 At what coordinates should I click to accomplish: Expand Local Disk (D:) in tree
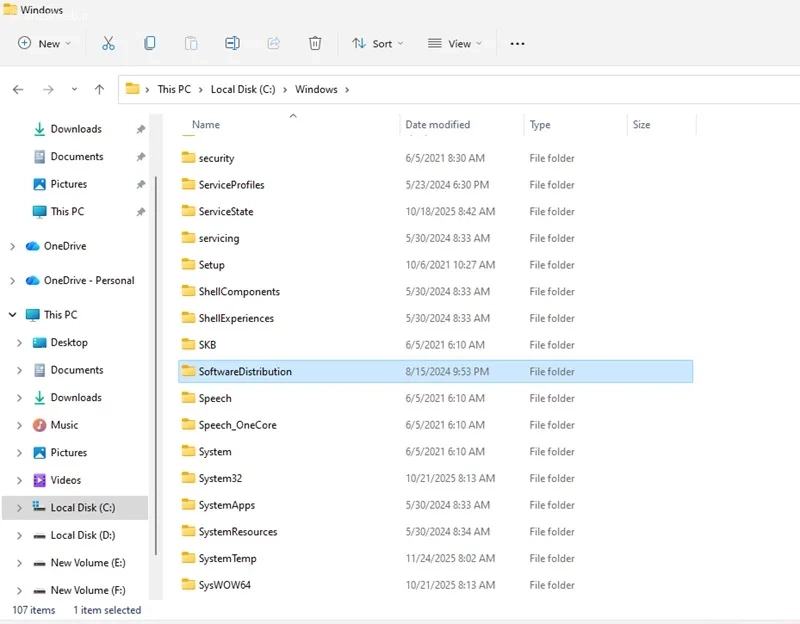point(19,536)
